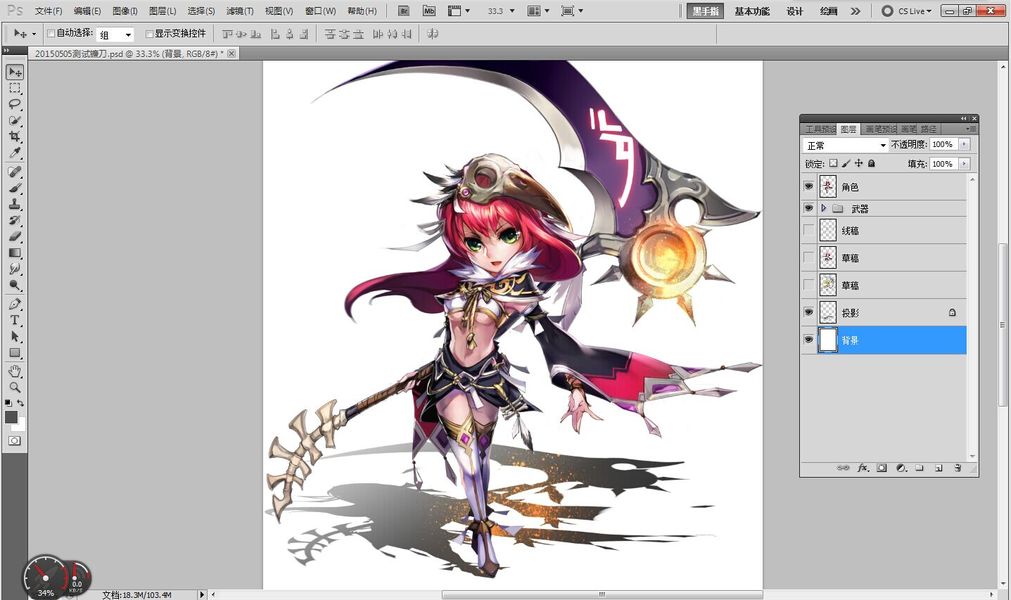Select the Healing Brush tool
The width and height of the screenshot is (1011, 600).
click(x=15, y=172)
